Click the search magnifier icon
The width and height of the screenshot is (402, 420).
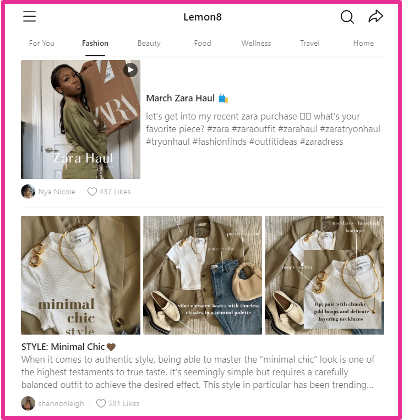[347, 17]
